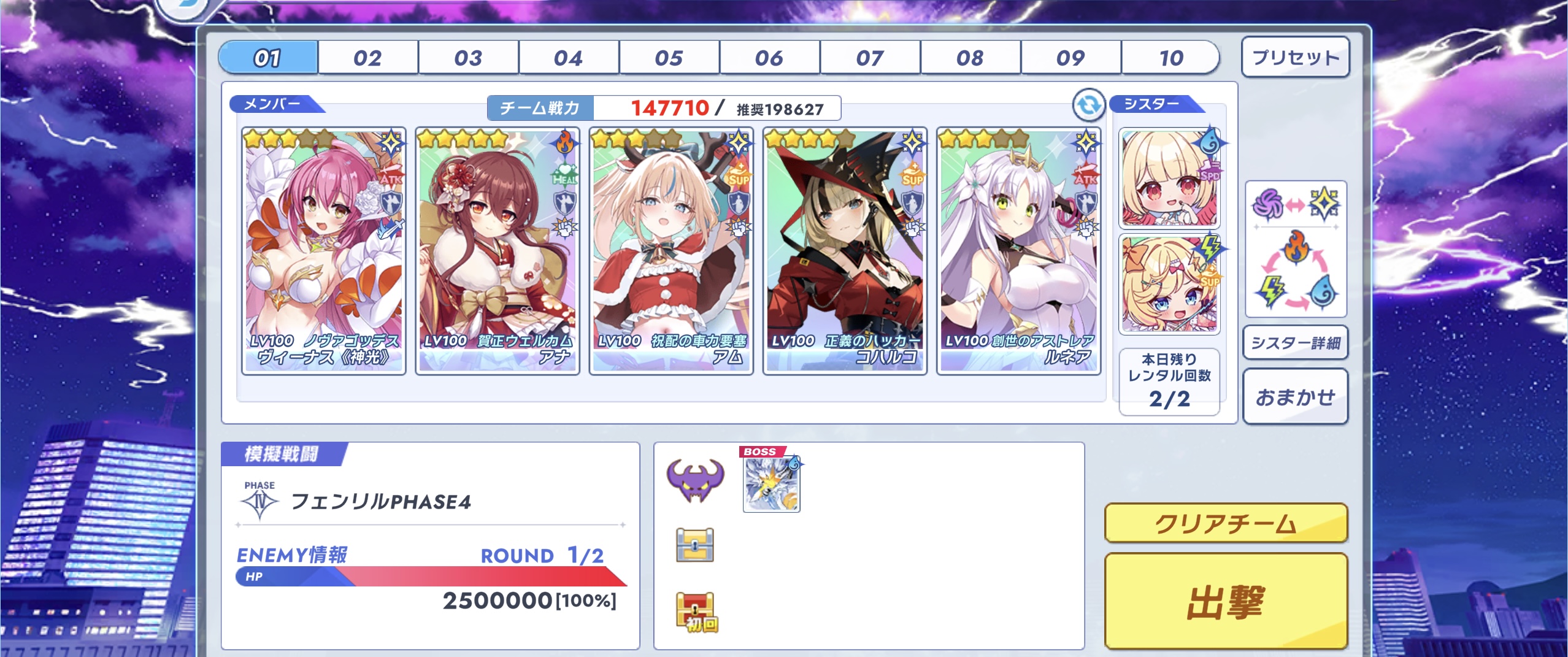Click the クリアチーム button
The image size is (1568, 657).
point(1226,523)
